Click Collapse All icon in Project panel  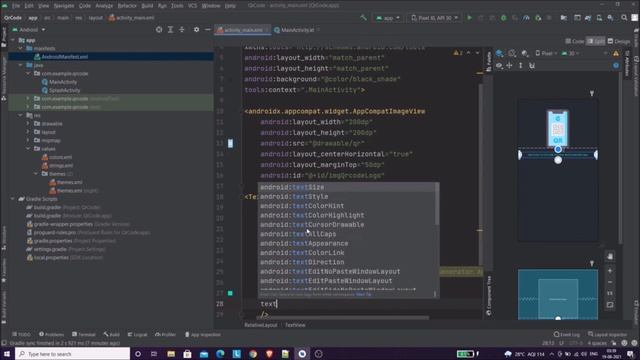coord(182,30)
